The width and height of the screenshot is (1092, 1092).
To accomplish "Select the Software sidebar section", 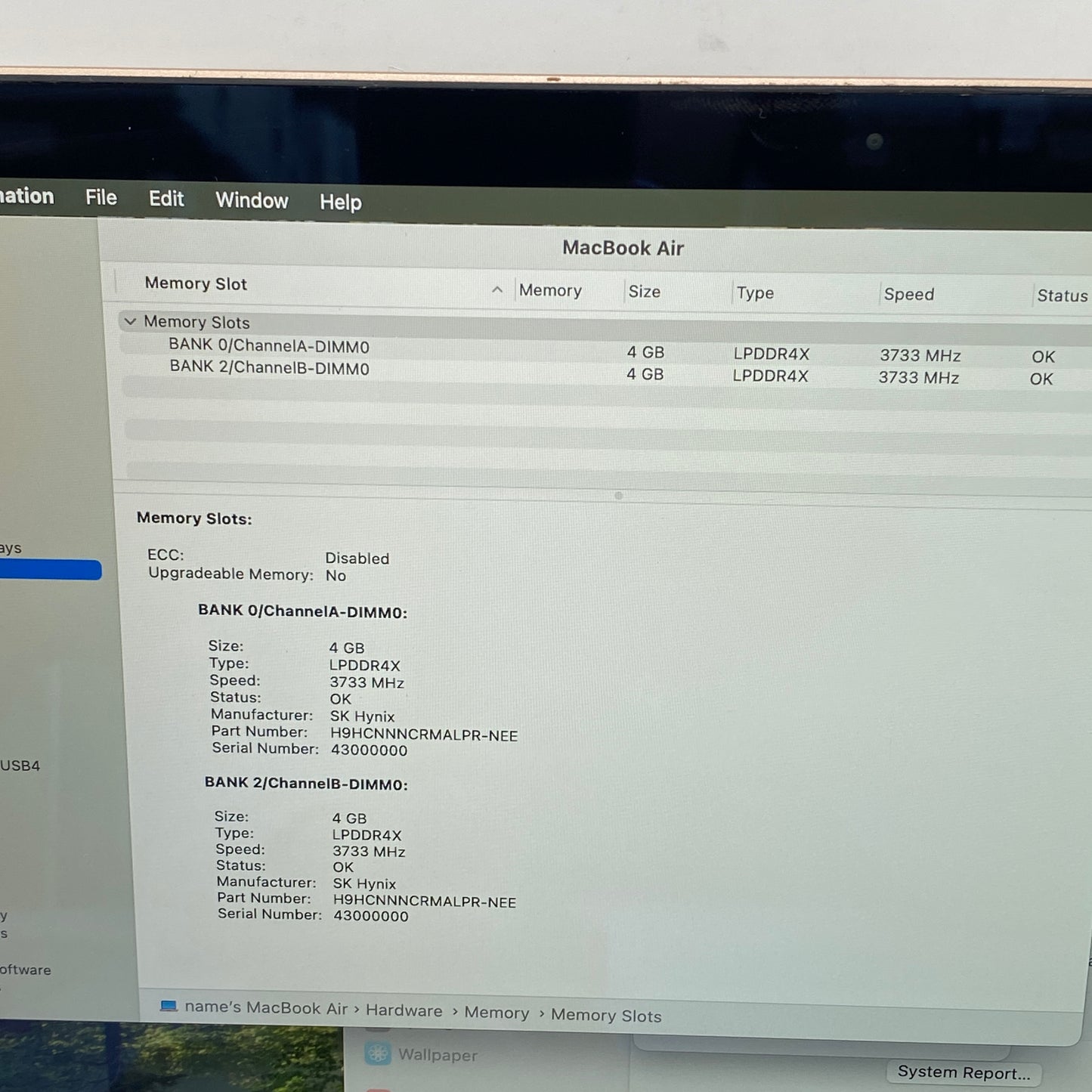I will 26,970.
